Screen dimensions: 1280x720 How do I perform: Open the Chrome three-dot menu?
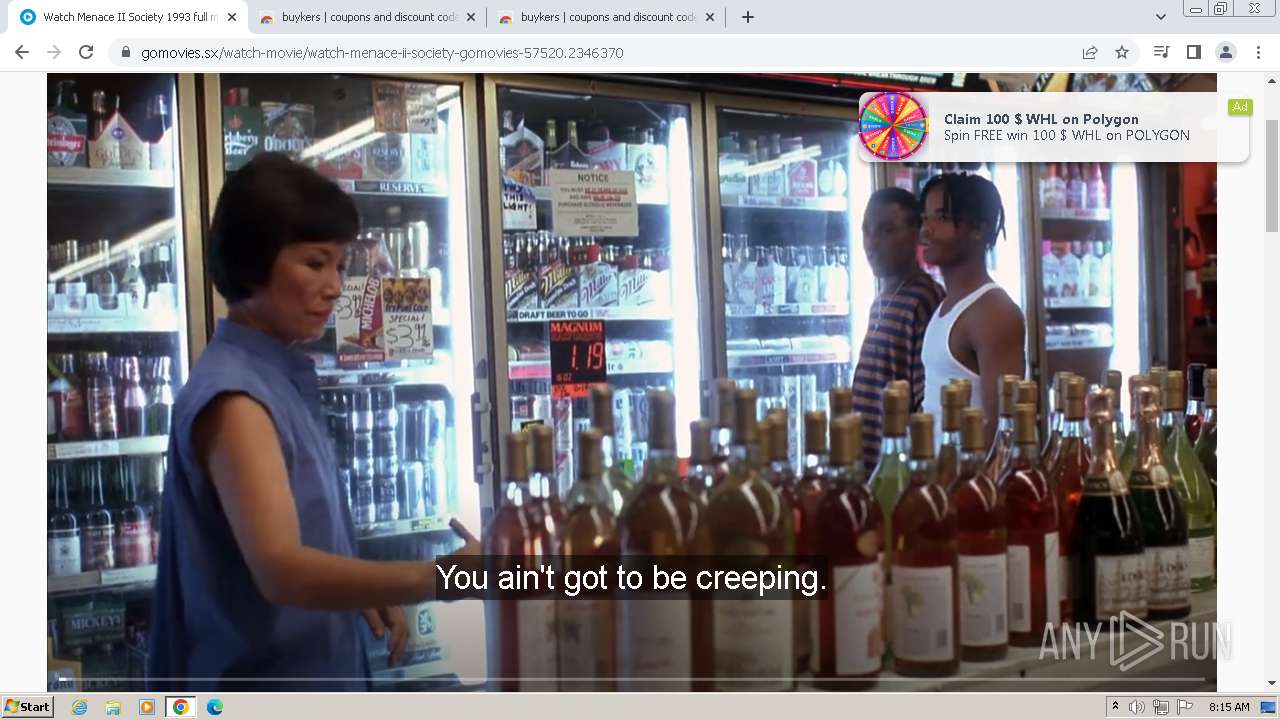(1258, 52)
